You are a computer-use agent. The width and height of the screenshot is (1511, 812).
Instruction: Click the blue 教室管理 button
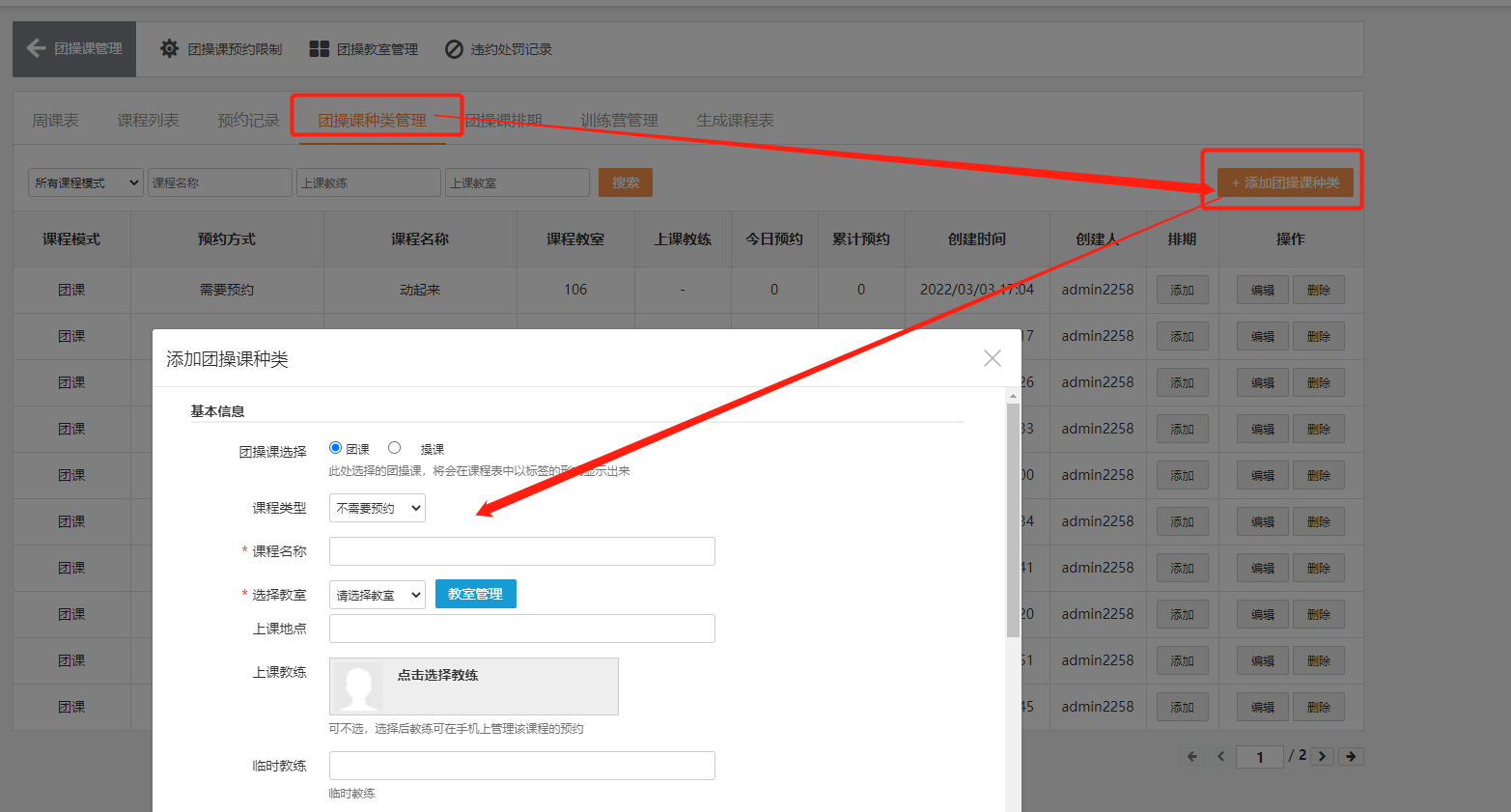tap(475, 594)
